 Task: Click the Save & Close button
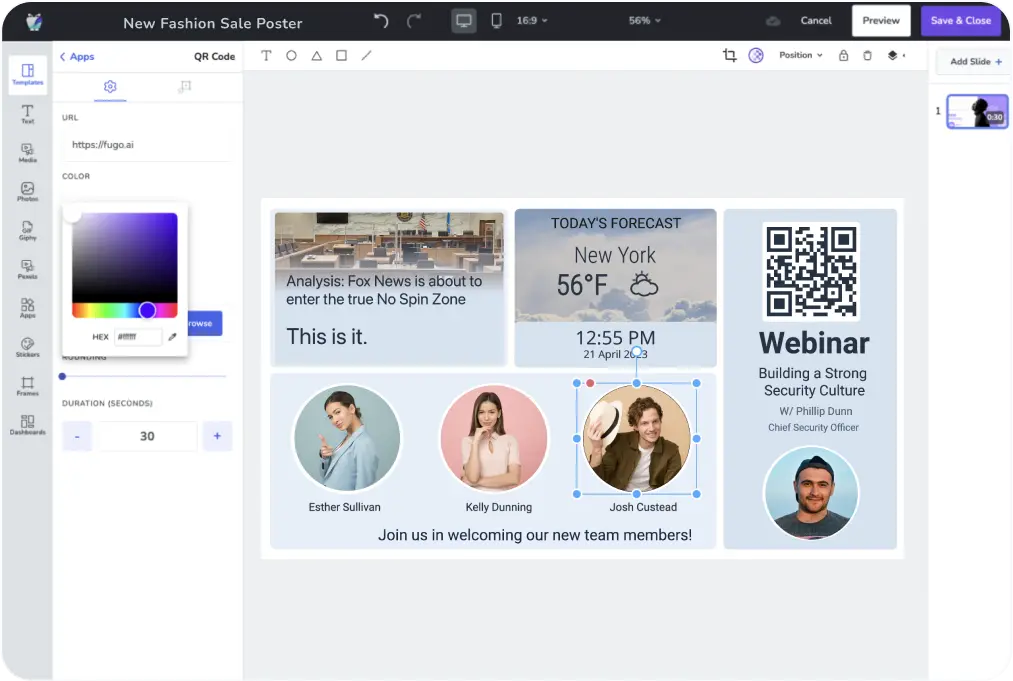pyautogui.click(x=960, y=21)
